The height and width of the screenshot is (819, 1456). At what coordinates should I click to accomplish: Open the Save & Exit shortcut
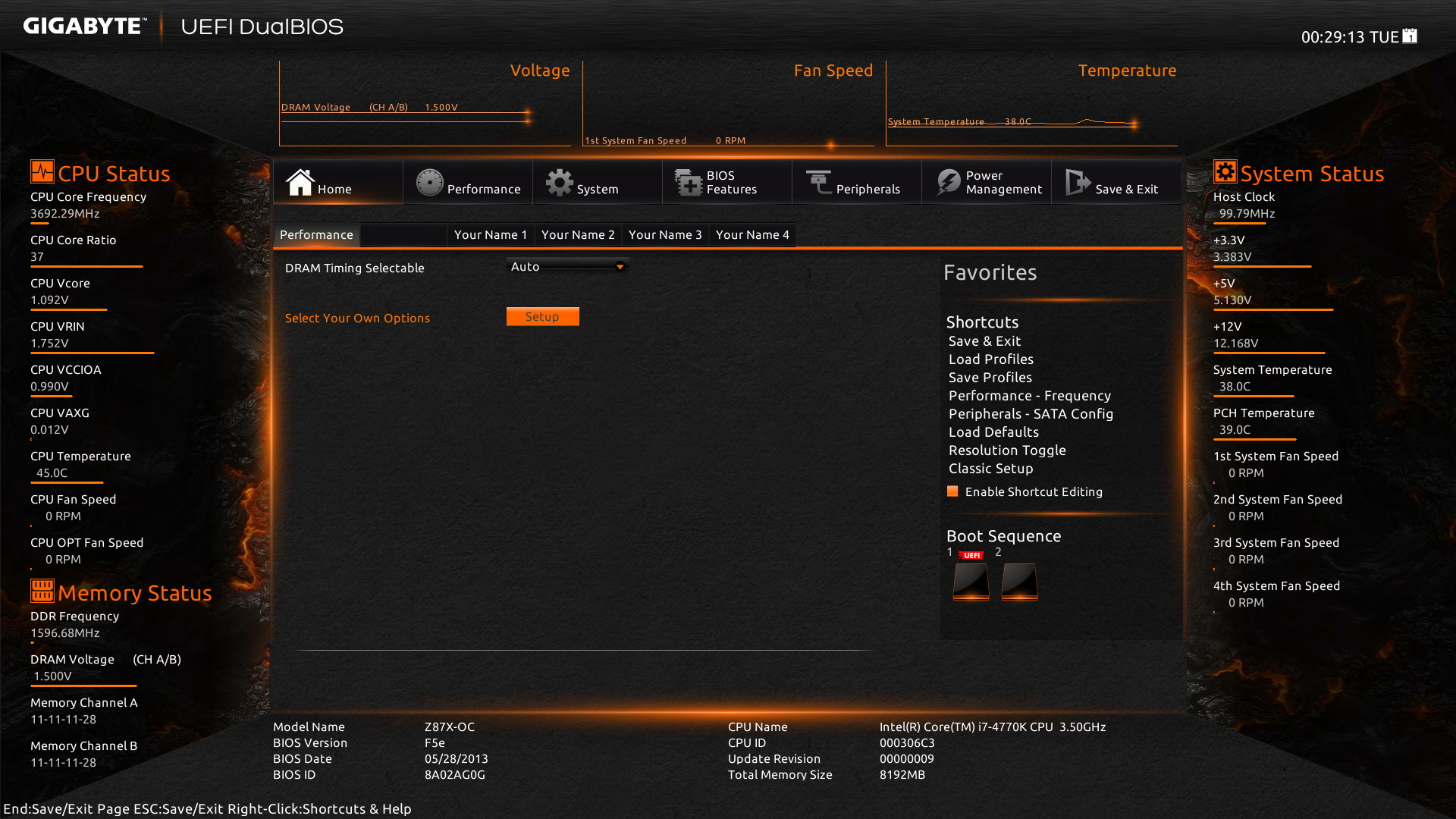pos(984,341)
